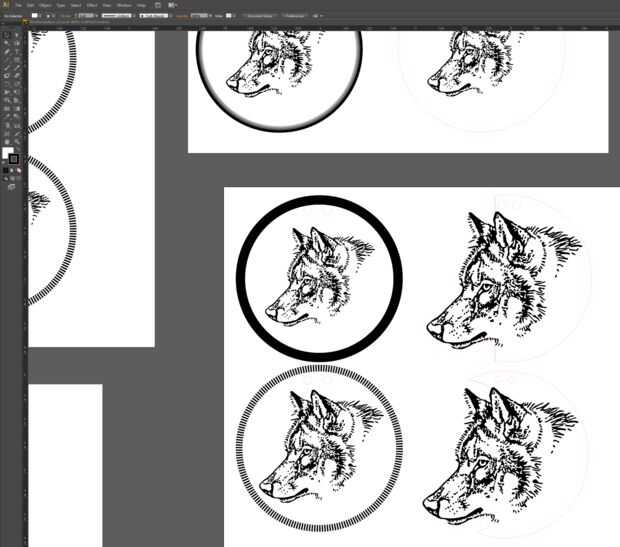Viewport: 620px width, 547px height.
Task: Select the Rotate tool
Action: pos(6,83)
